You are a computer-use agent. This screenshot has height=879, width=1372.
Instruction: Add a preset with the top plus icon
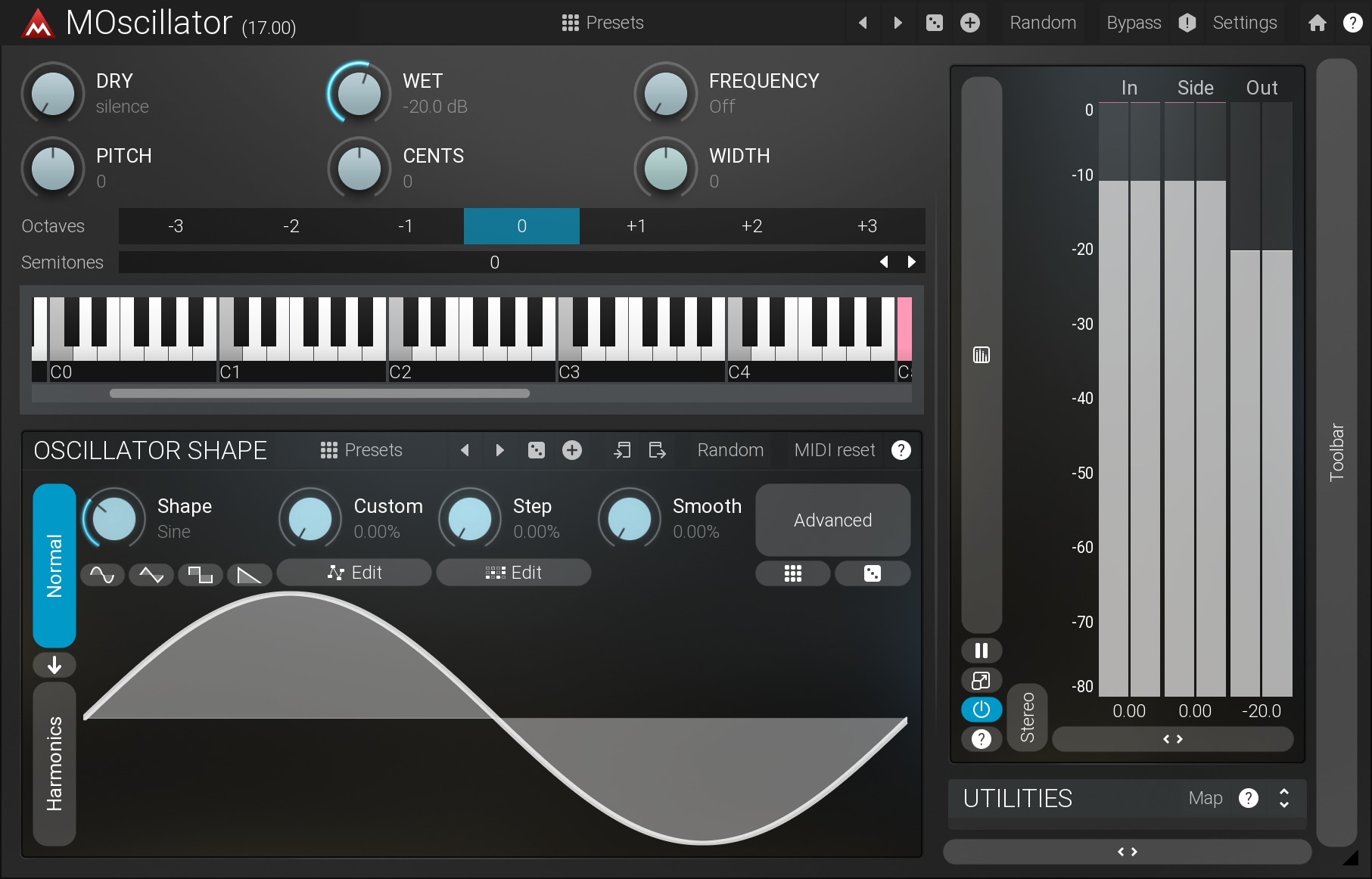click(970, 23)
